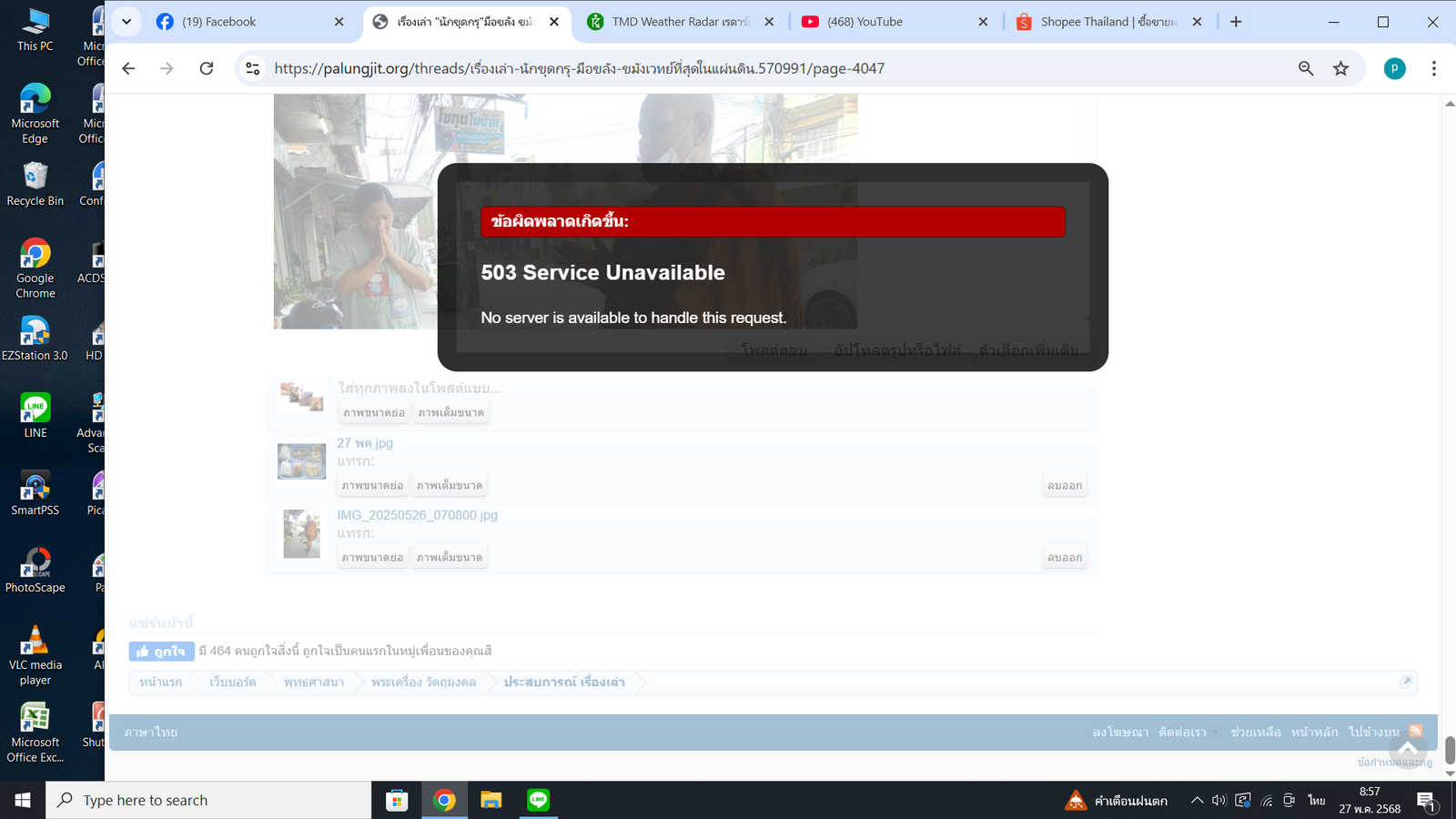Open a new tab with plus button
This screenshot has width=1456, height=819.
[x=1236, y=22]
